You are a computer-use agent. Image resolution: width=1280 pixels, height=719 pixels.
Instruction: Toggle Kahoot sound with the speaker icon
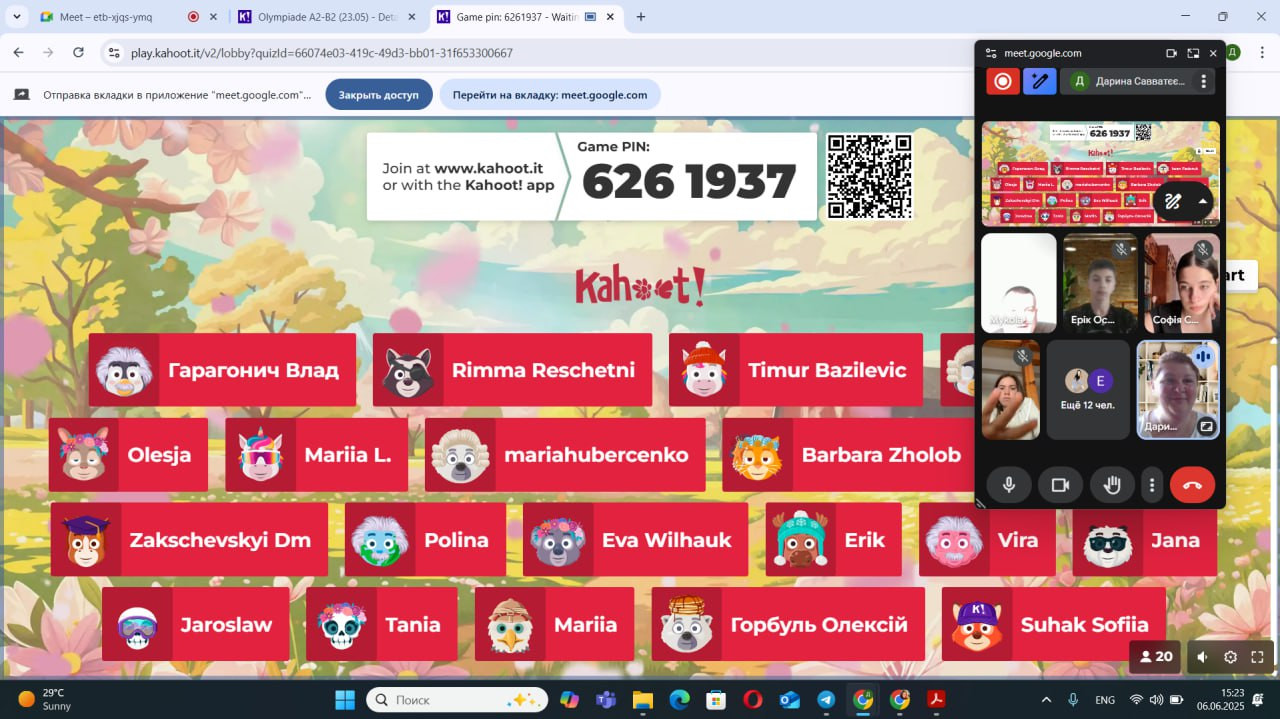pyautogui.click(x=1202, y=657)
